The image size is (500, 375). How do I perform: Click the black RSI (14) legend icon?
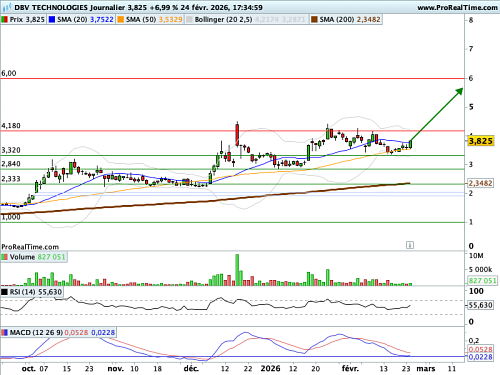click(5, 292)
